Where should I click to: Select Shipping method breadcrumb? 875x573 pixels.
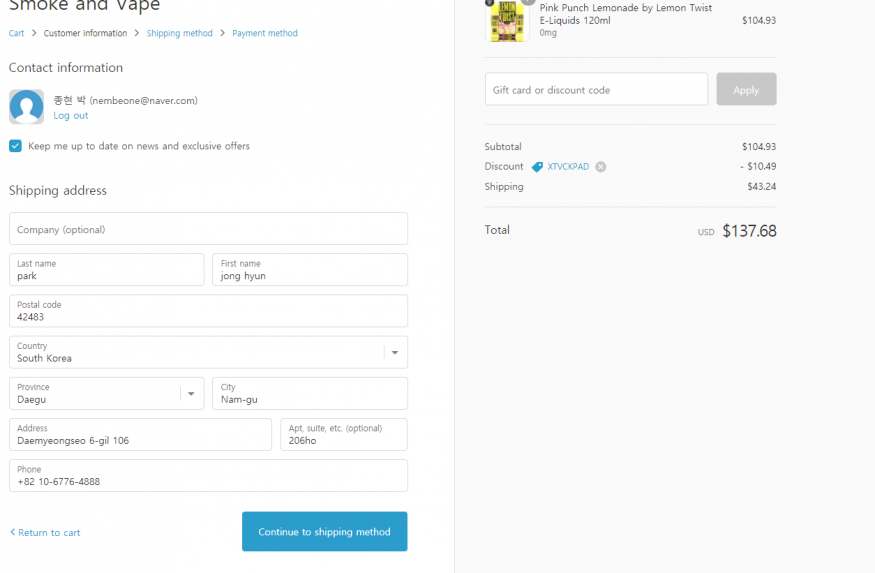(179, 33)
